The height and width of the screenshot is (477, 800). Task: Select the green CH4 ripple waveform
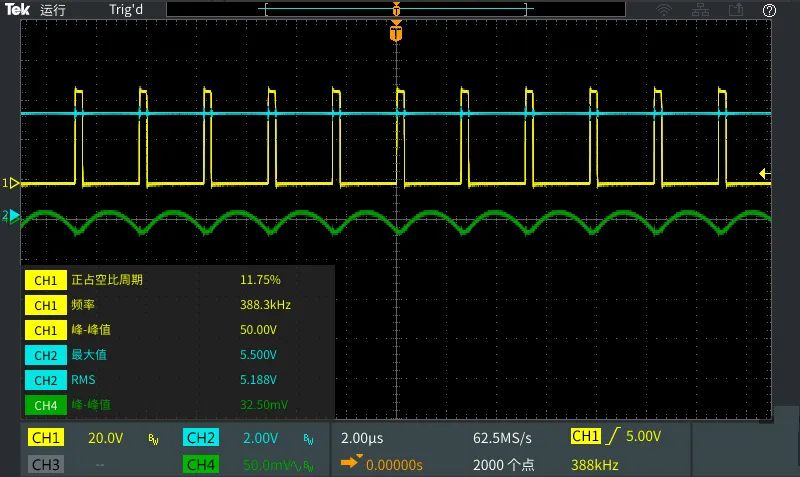point(396,222)
